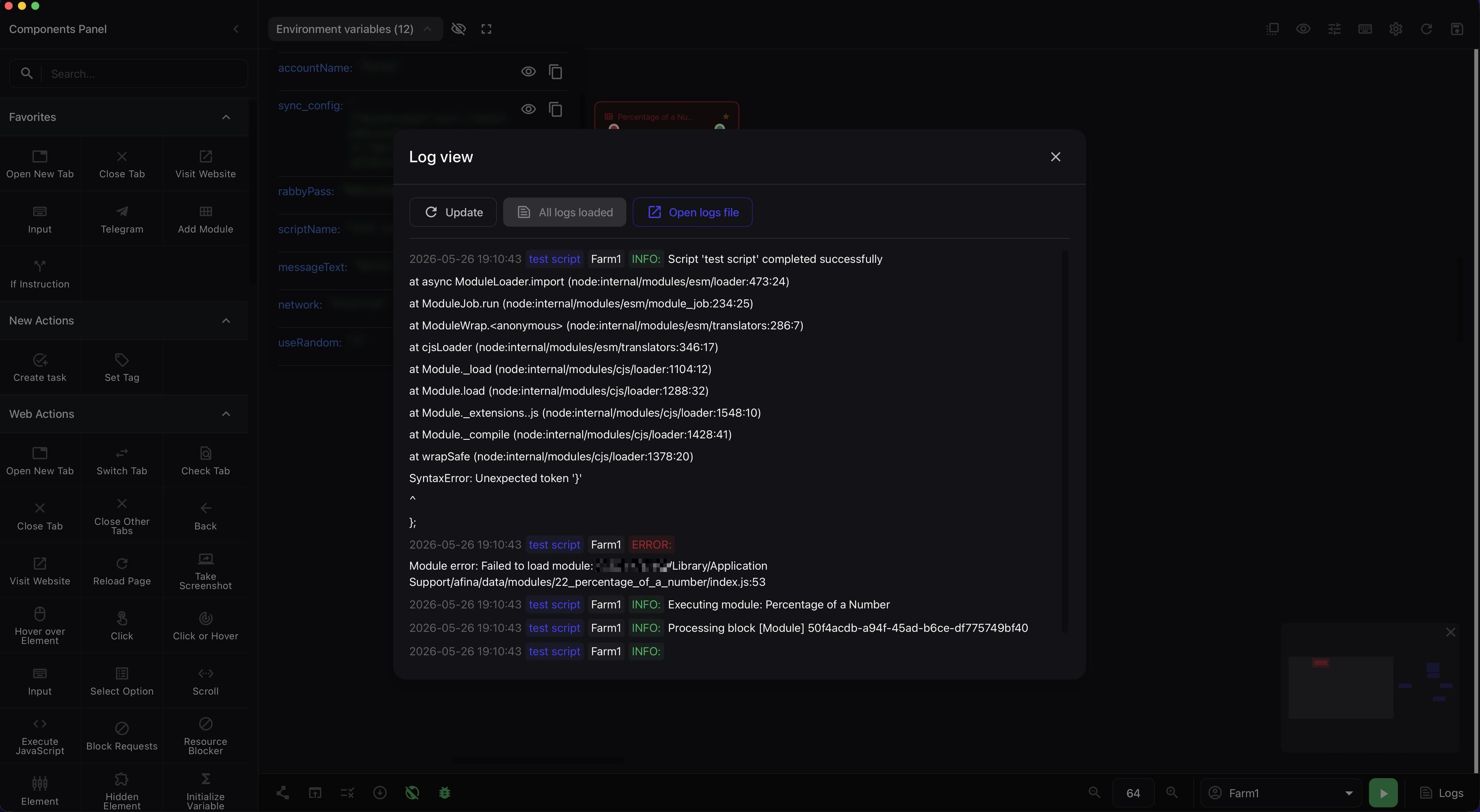Collapse the Components Panel arrow
The image size is (1480, 812).
[236, 29]
